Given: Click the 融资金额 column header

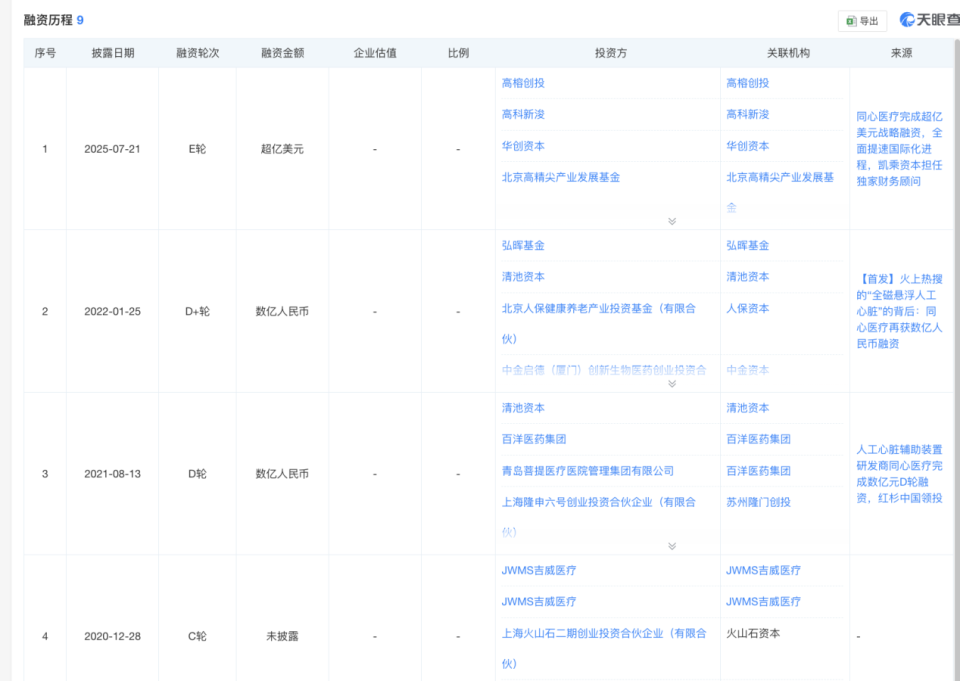Looking at the screenshot, I should pyautogui.click(x=282, y=53).
